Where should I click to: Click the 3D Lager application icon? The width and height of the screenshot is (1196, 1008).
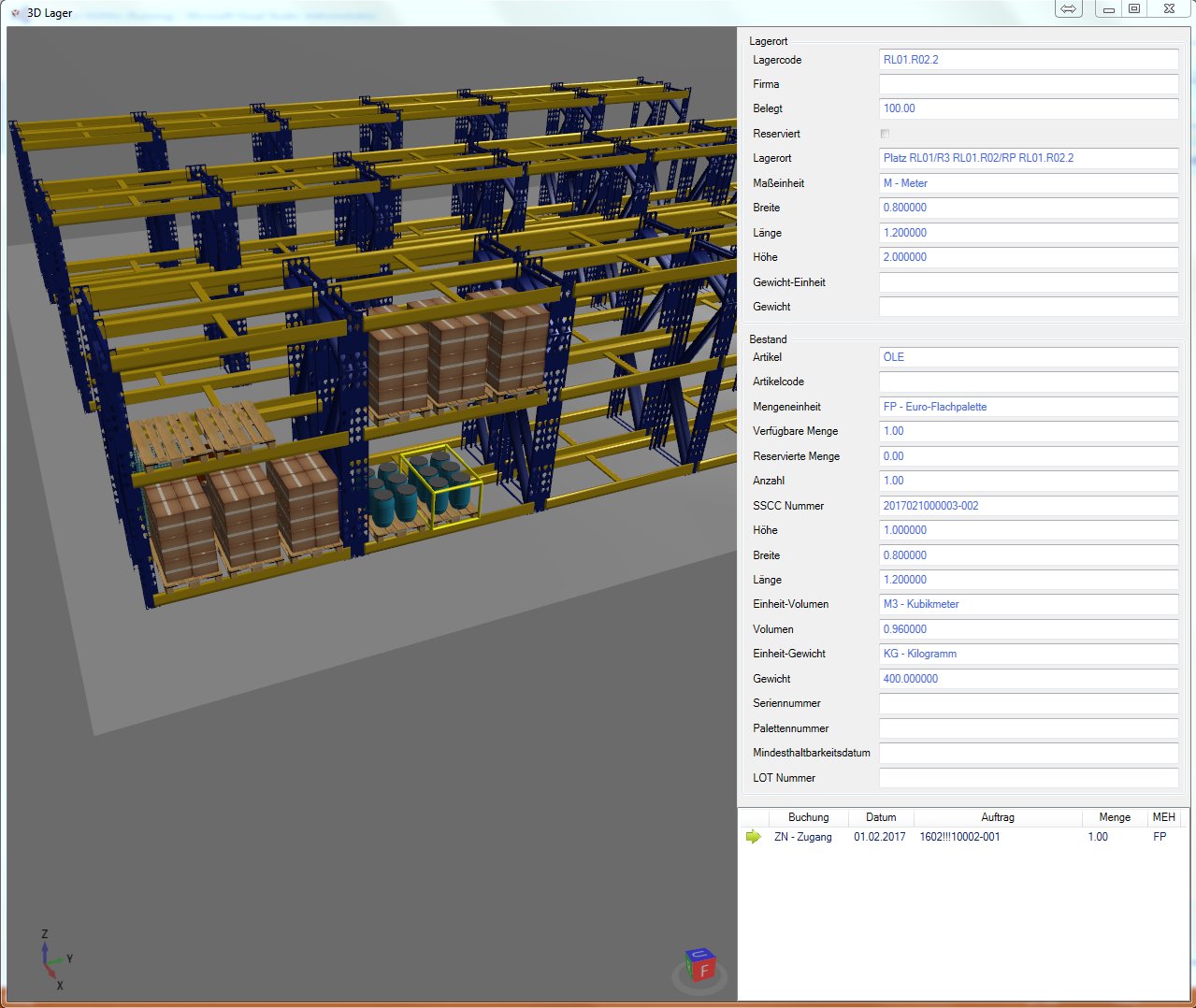(x=16, y=13)
